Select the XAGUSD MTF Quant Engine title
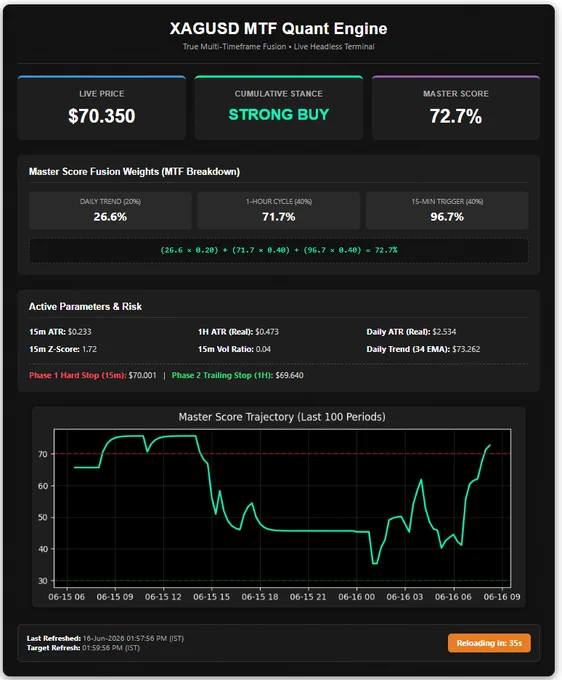Screen dimensions: 562x680 [278, 29]
